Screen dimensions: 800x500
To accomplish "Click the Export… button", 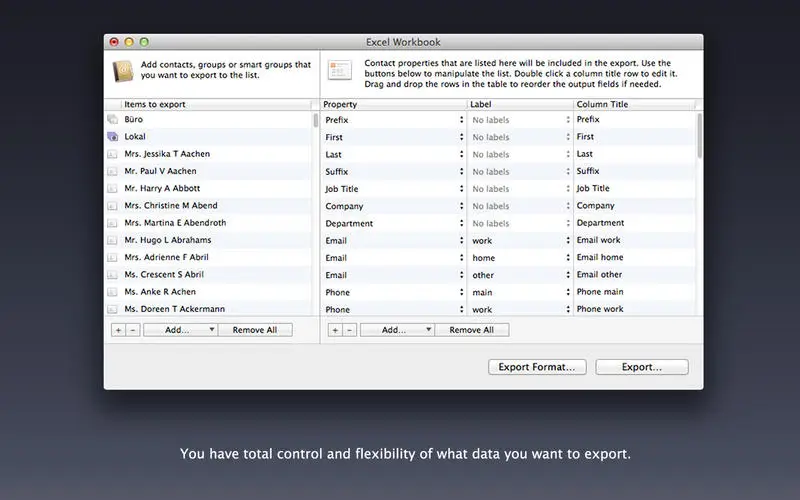I will click(642, 367).
